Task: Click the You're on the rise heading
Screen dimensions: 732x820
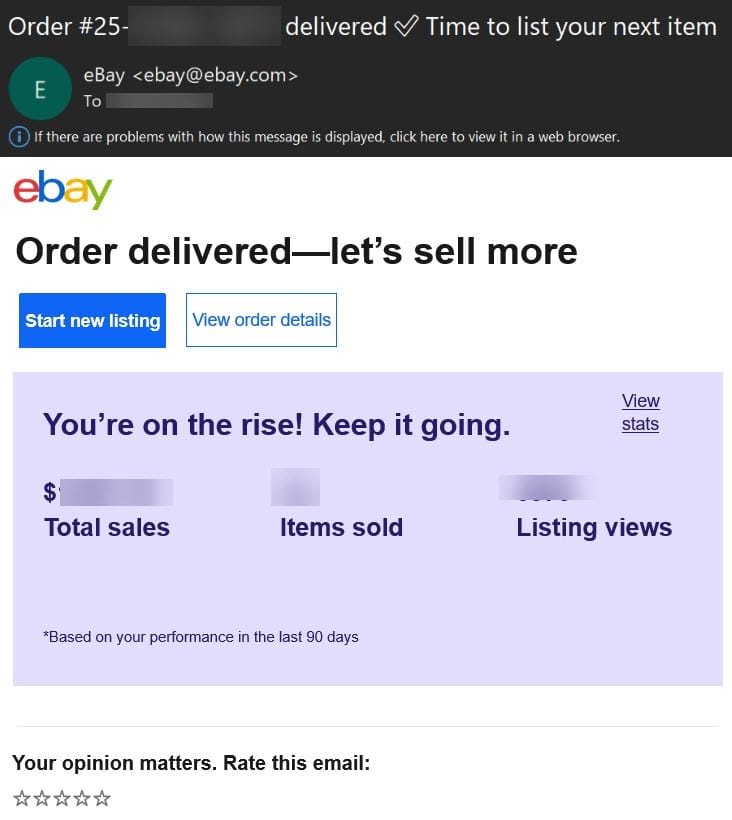Action: tap(277, 425)
